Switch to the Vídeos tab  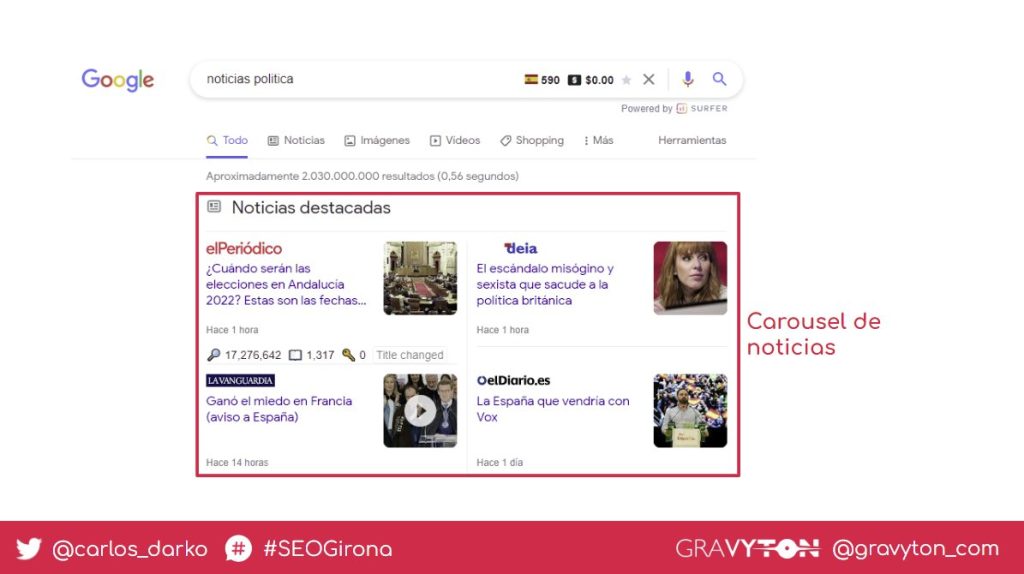[455, 140]
